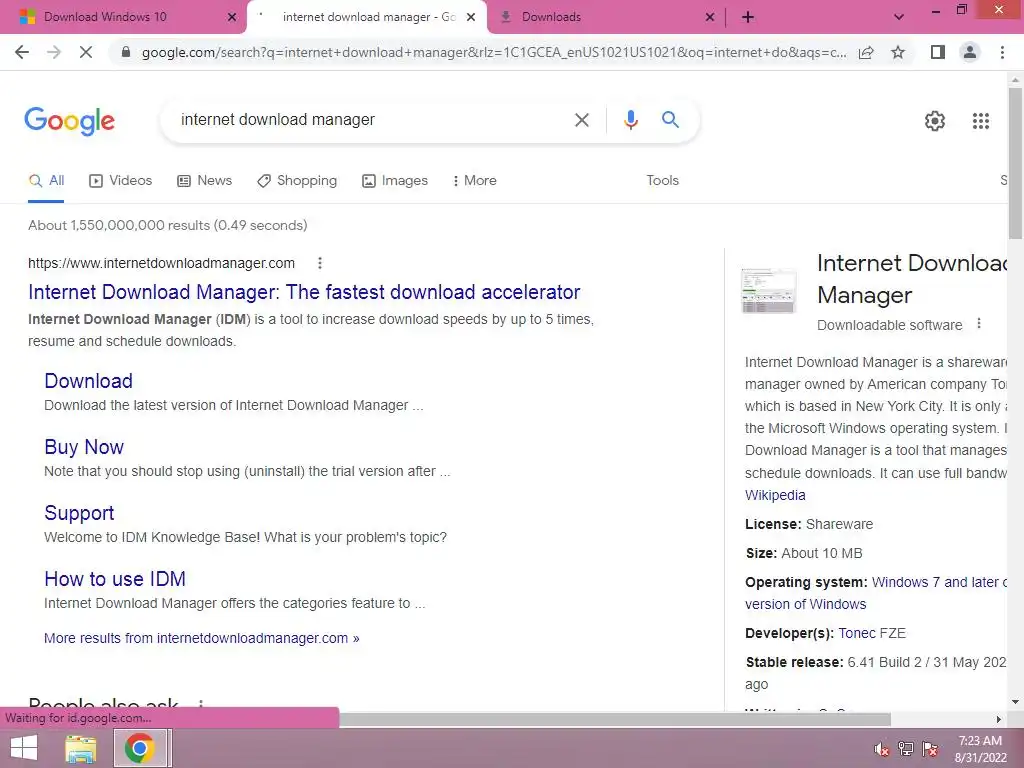Open the Google apps grid
1024x768 pixels.
click(980, 121)
